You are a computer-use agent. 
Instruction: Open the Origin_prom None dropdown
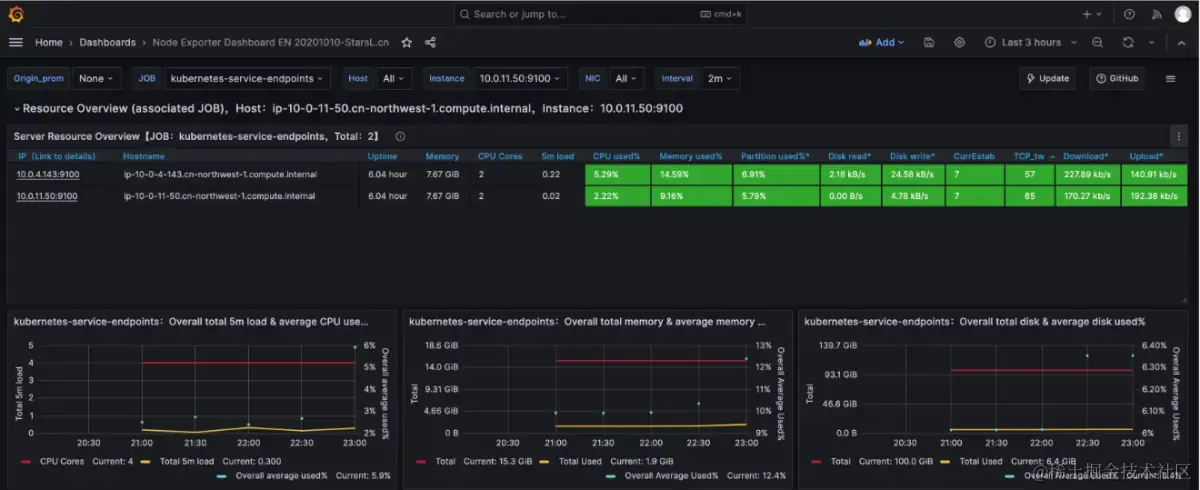tap(96, 78)
